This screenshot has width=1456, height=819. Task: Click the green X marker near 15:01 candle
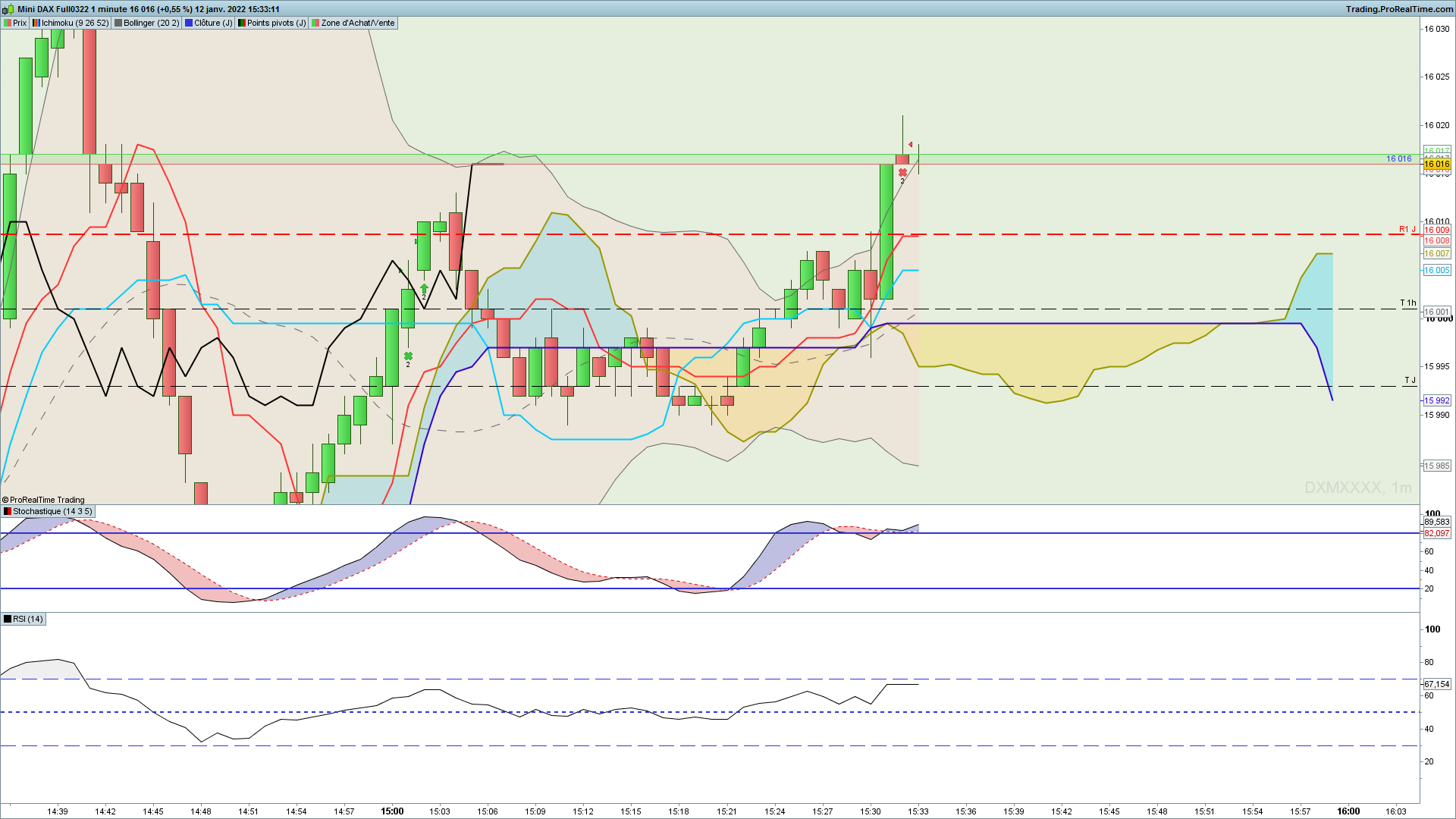tap(408, 356)
